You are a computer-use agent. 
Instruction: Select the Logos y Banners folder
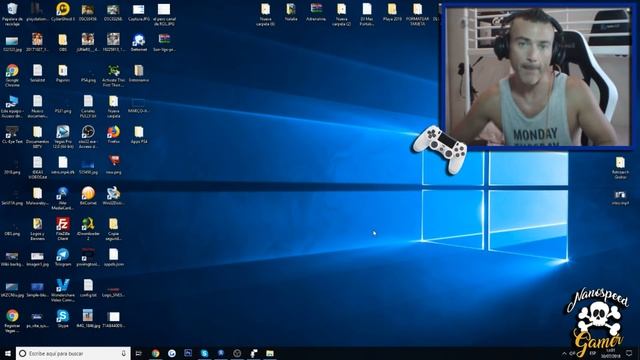(x=38, y=229)
